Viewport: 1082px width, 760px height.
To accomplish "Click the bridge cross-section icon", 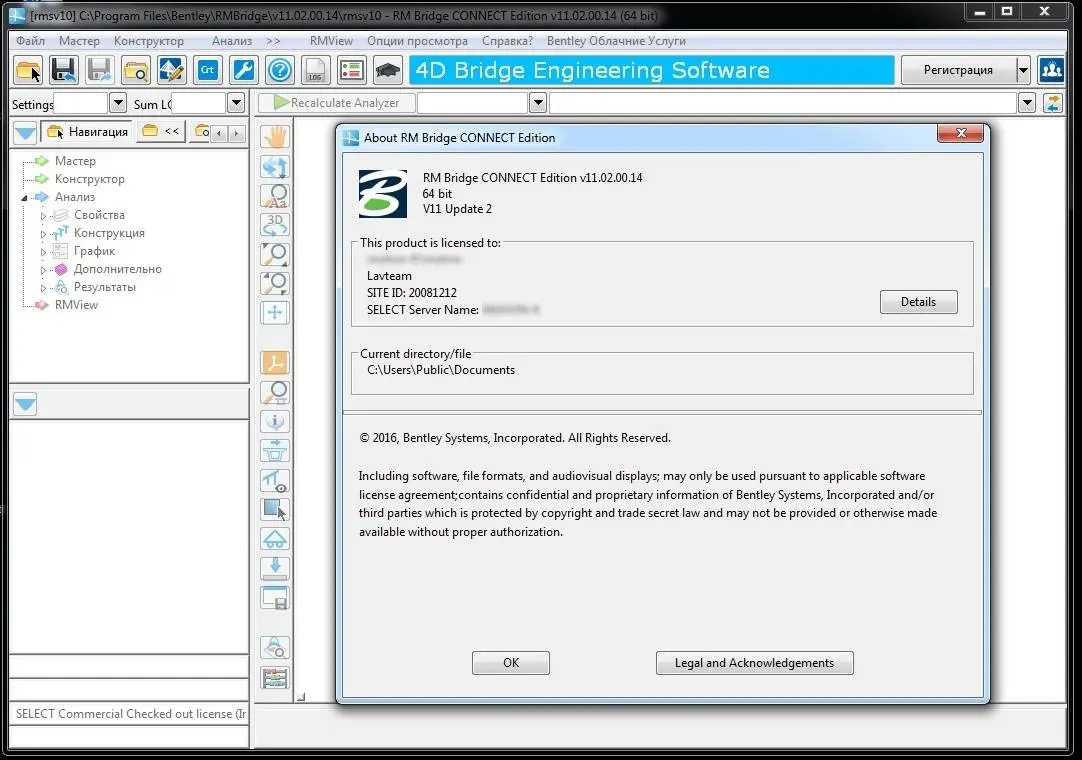I will click(x=275, y=451).
